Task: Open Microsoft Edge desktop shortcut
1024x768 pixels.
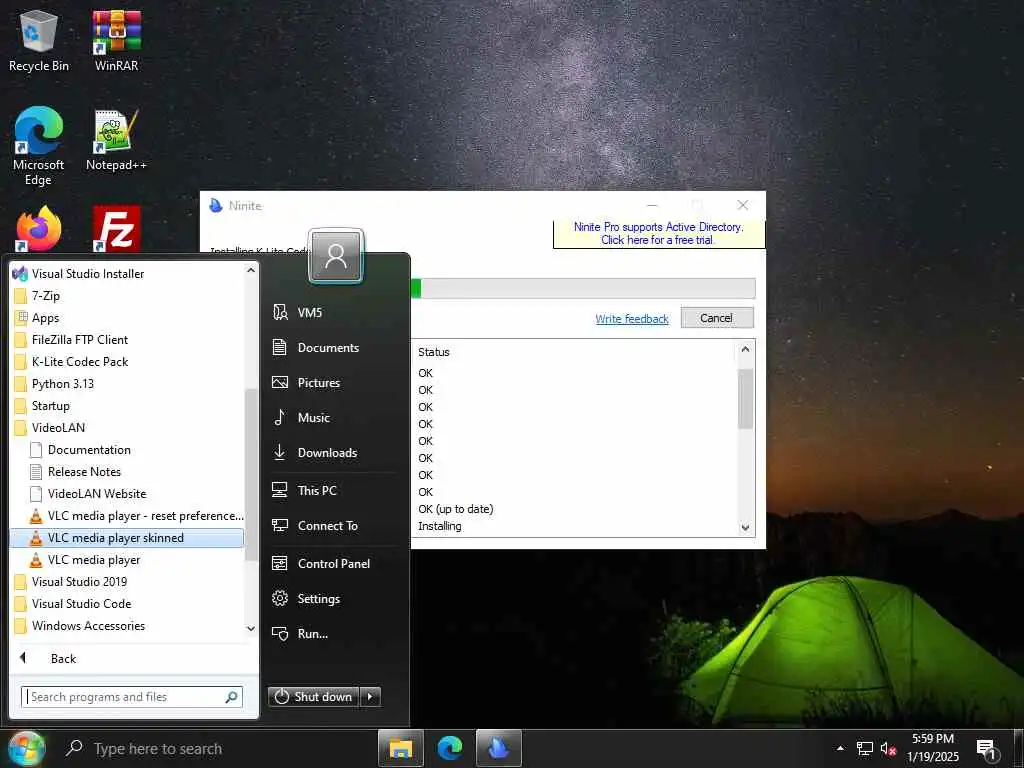Action: point(39,146)
